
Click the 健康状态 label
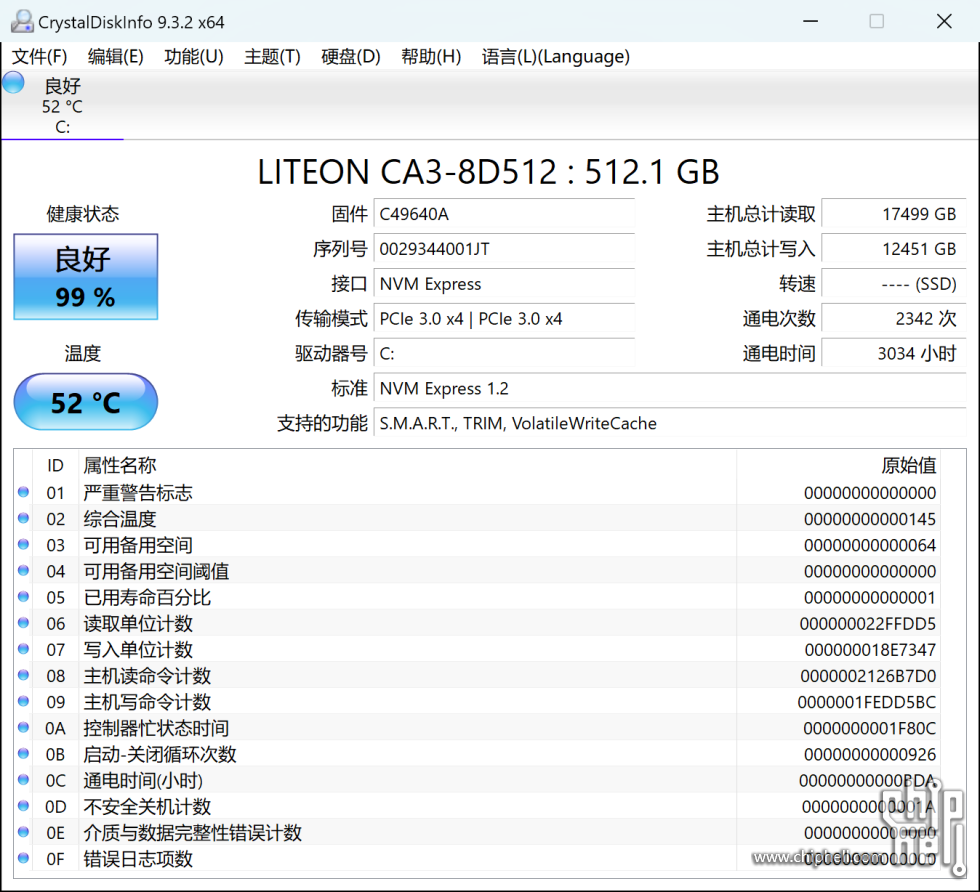click(x=82, y=214)
